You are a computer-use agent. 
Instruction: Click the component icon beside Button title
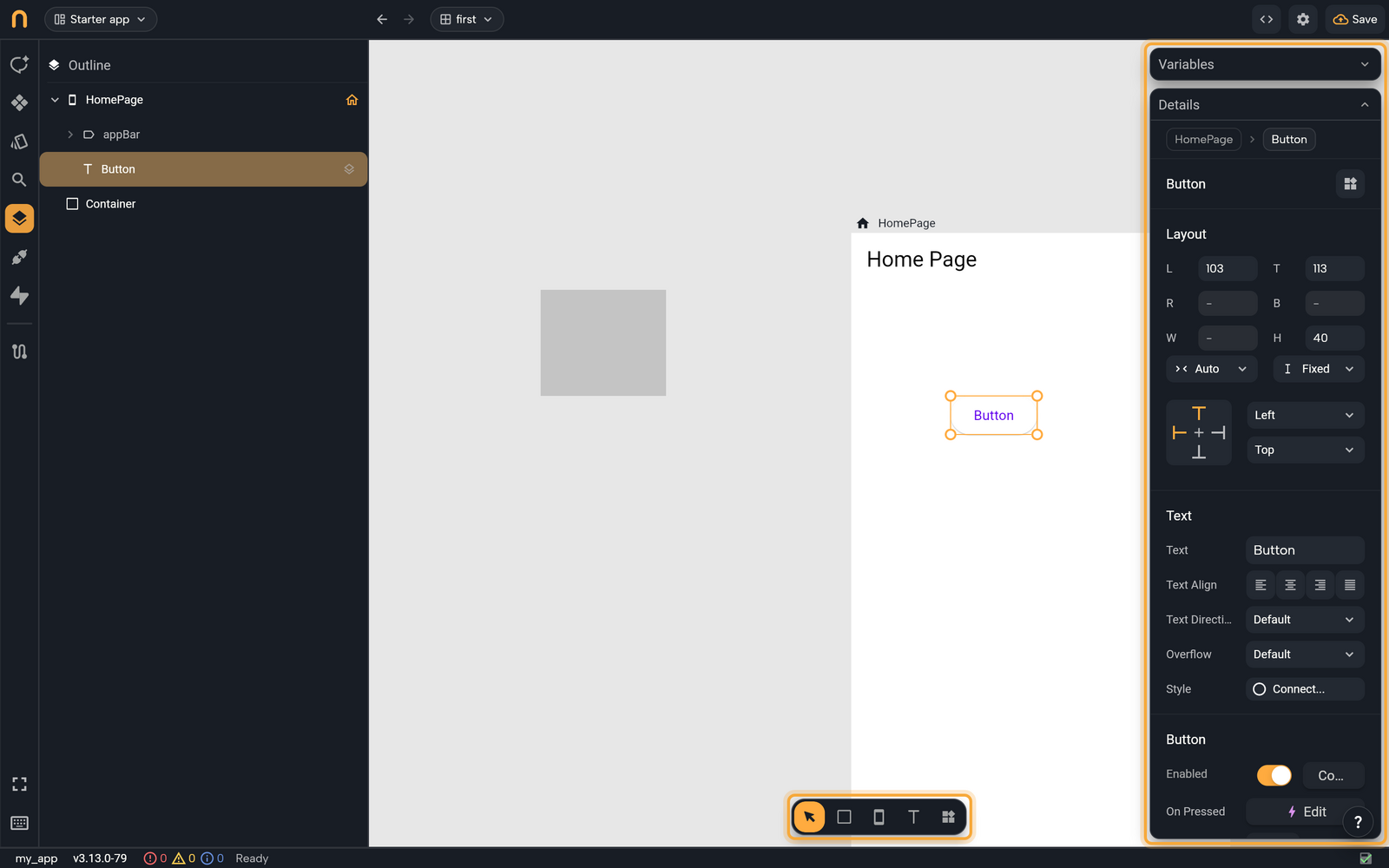pos(1350,184)
